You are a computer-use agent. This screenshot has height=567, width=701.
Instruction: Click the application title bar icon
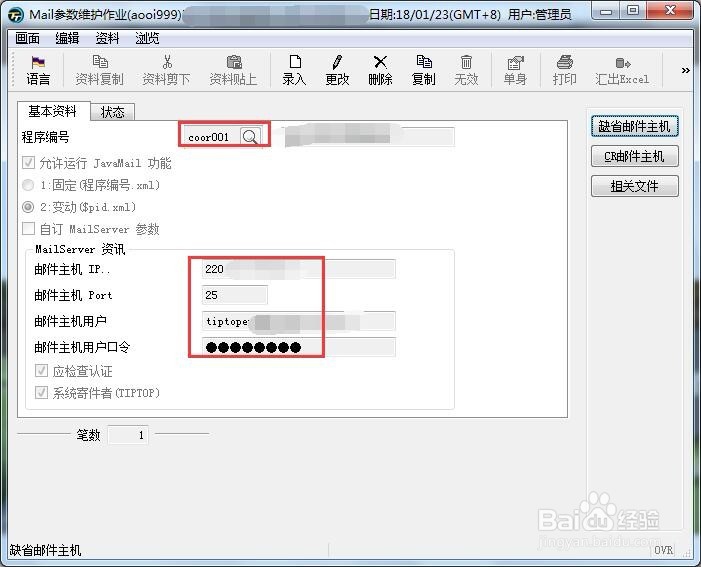[17, 15]
